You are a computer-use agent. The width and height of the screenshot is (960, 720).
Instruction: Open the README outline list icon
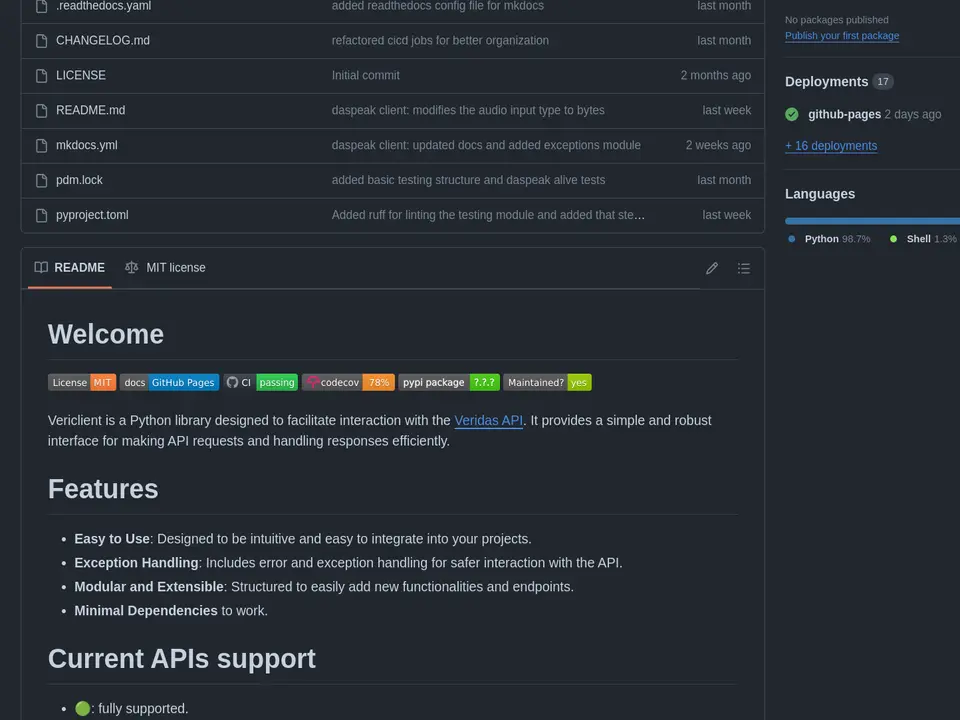click(744, 268)
